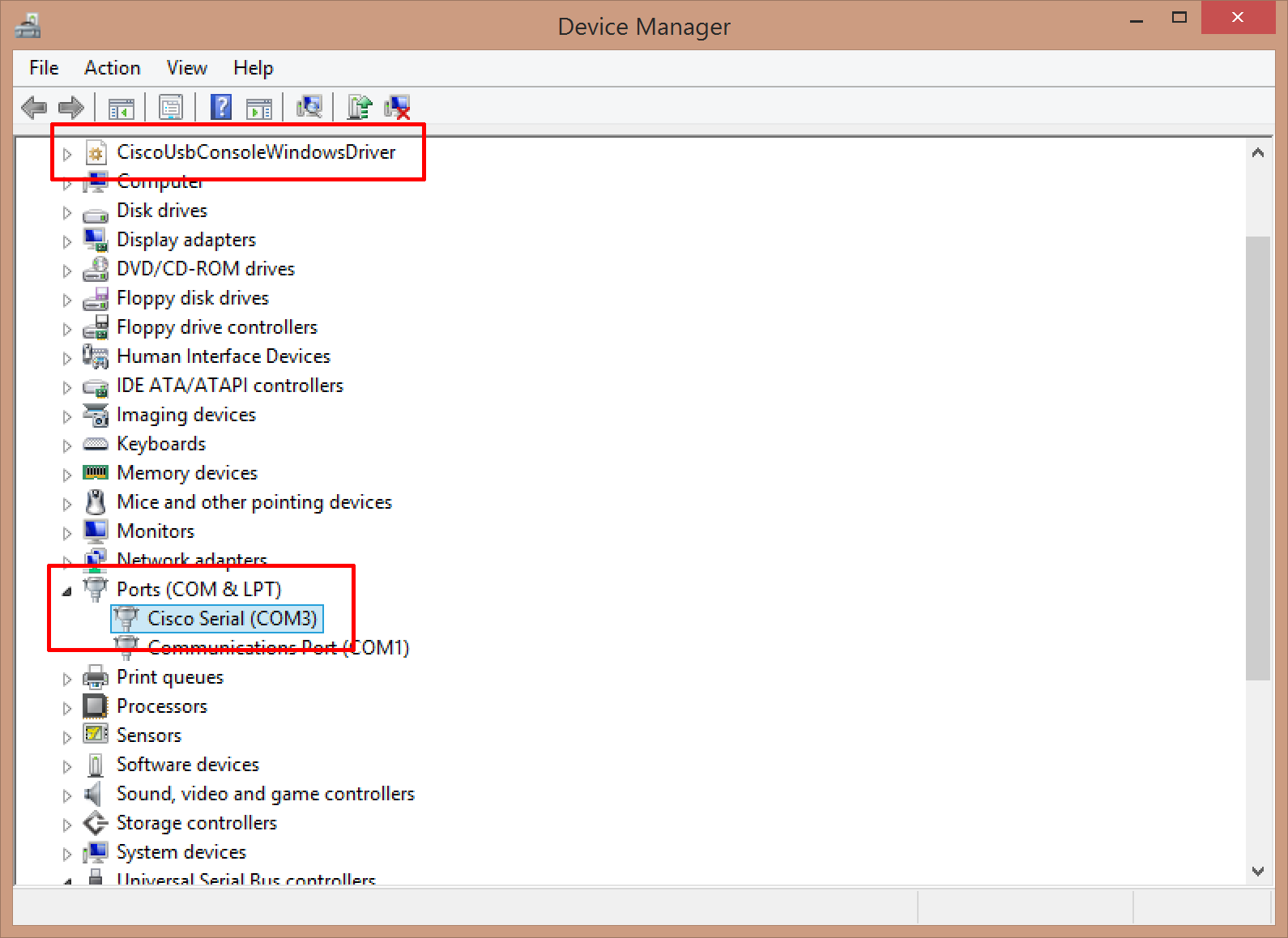Click the DVD/CD-ROM drives icon
This screenshot has height=938, width=1288.
click(x=96, y=269)
